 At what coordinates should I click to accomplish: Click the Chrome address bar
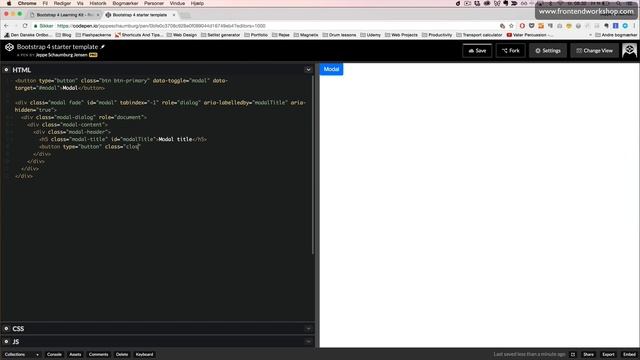point(265,26)
